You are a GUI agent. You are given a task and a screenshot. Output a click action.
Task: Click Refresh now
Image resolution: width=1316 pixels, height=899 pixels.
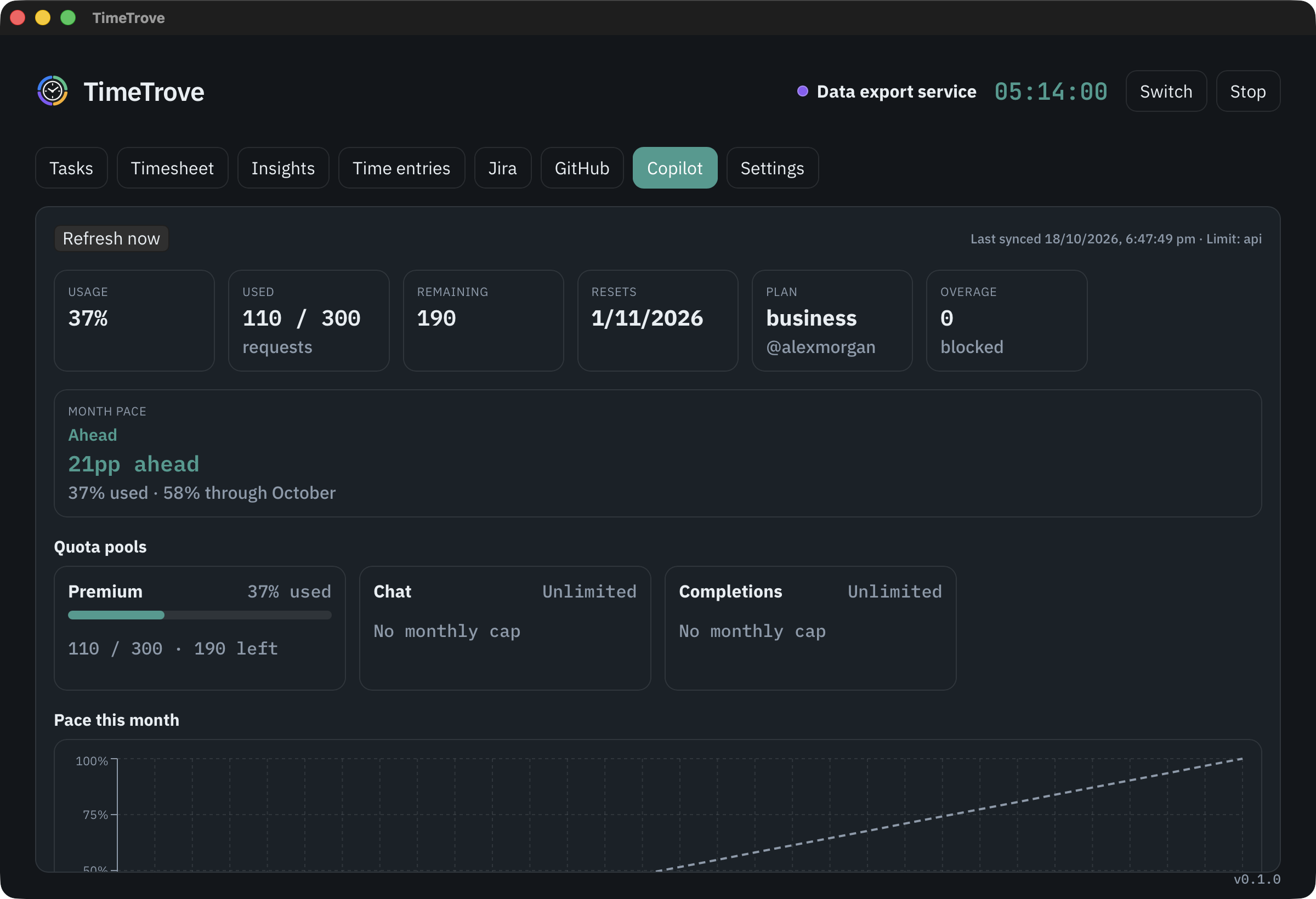111,238
